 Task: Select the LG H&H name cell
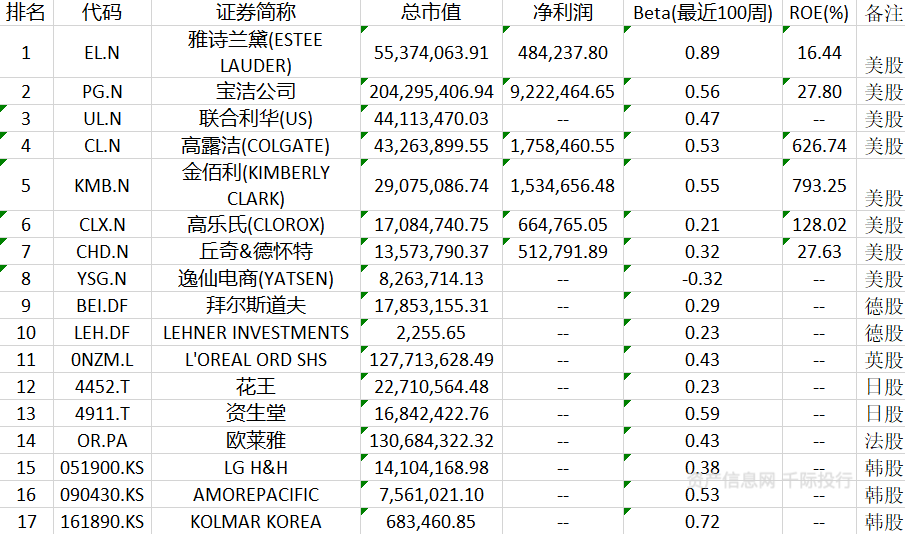coord(256,468)
